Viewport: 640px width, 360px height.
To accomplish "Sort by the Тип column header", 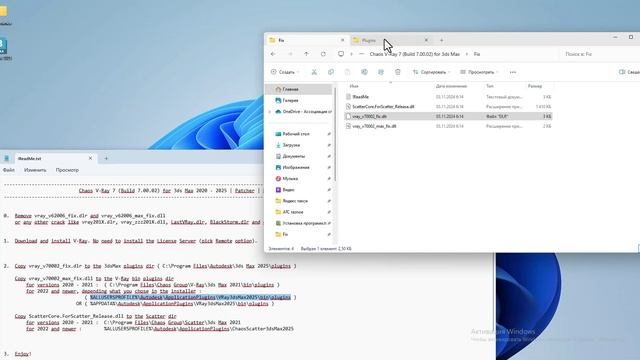I will pos(489,86).
